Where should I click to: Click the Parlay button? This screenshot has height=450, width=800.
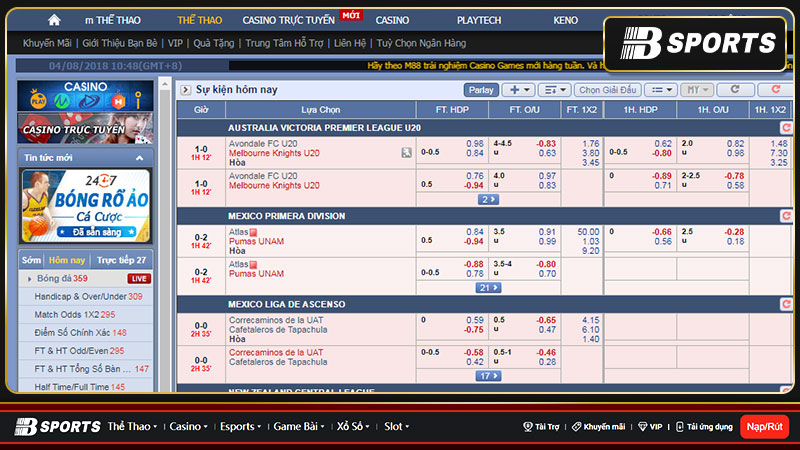(481, 90)
